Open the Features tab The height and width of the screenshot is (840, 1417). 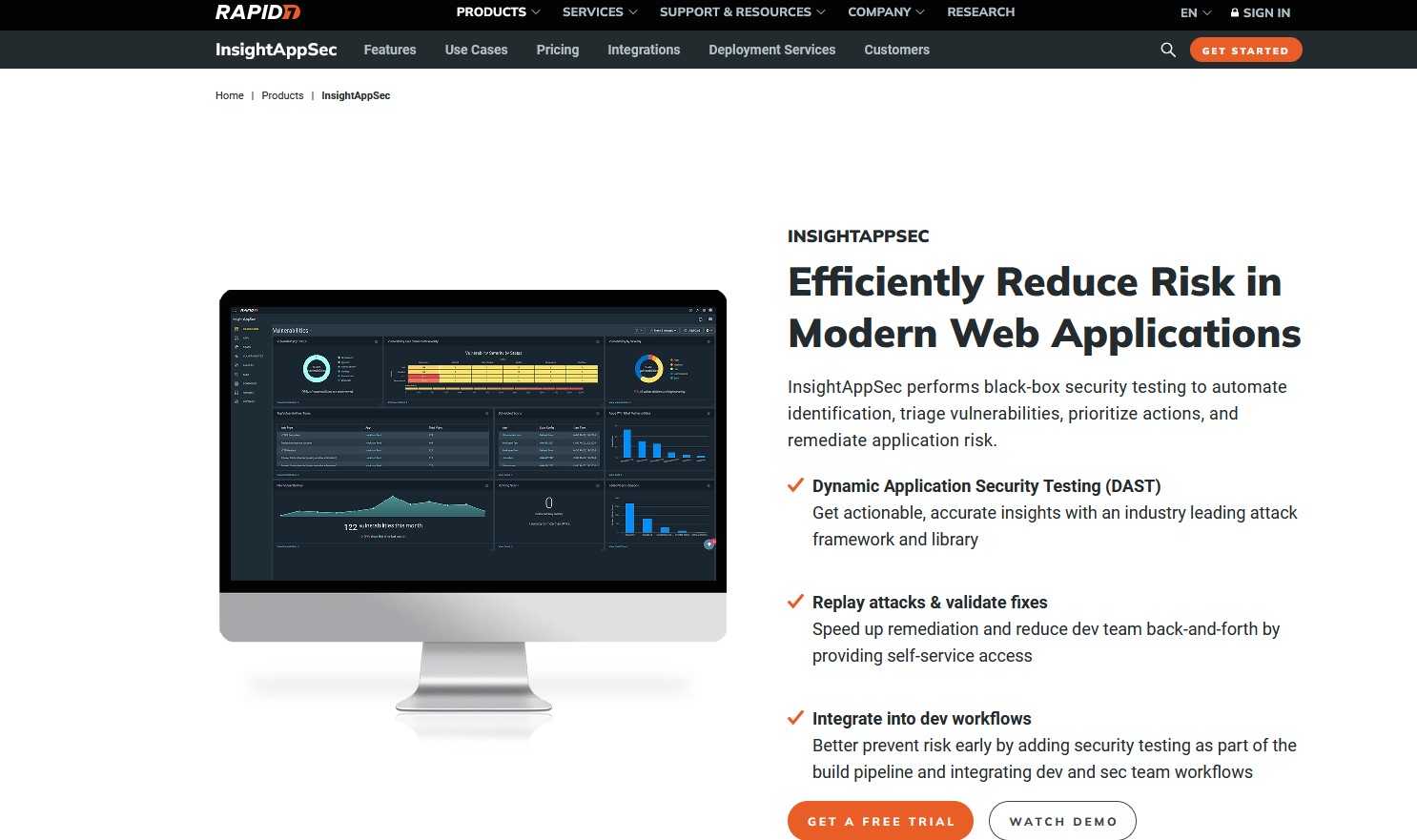tap(390, 50)
